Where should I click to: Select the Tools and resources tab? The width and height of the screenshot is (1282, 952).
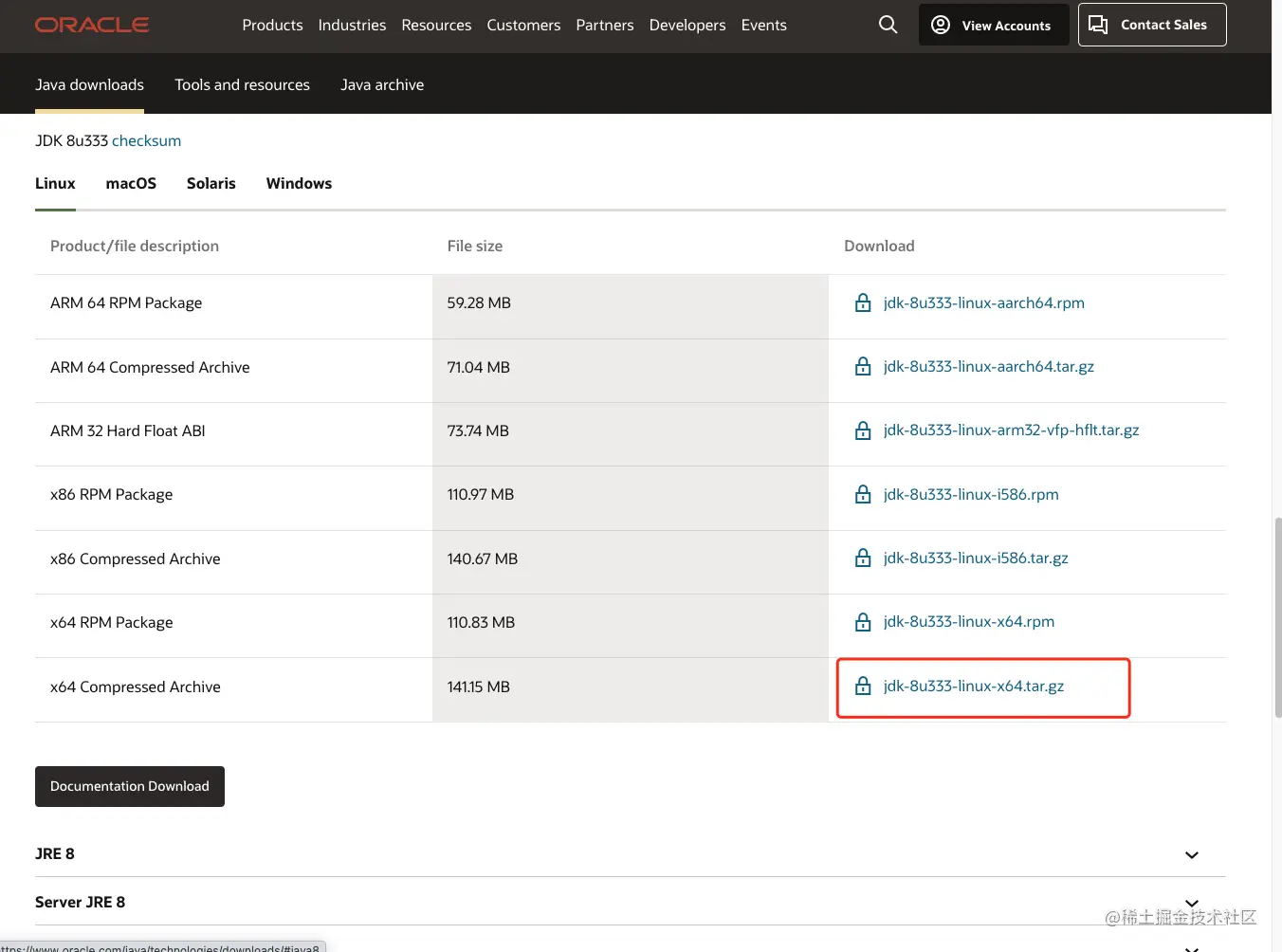(242, 84)
